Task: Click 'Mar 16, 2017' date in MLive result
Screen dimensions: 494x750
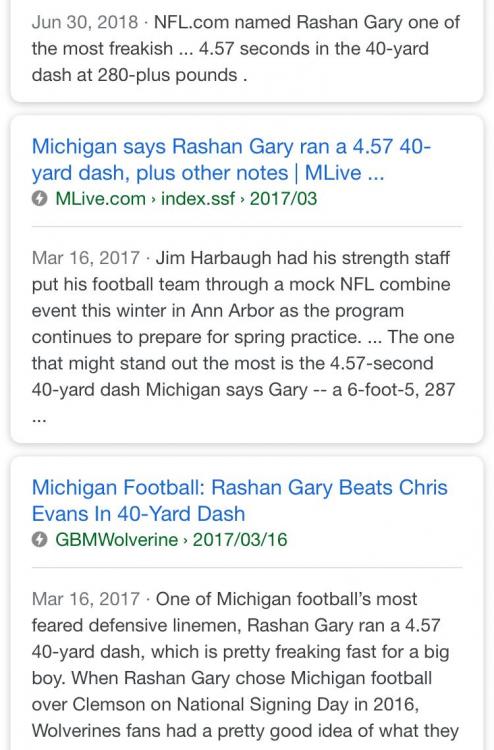Action: click(x=86, y=258)
